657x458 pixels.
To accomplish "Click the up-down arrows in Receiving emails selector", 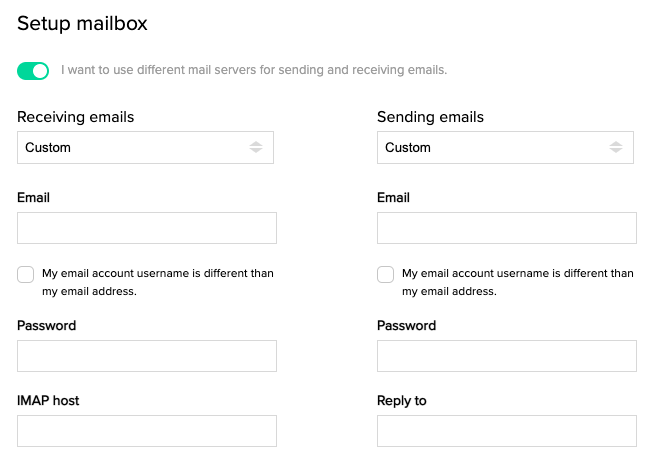I will click(x=256, y=147).
